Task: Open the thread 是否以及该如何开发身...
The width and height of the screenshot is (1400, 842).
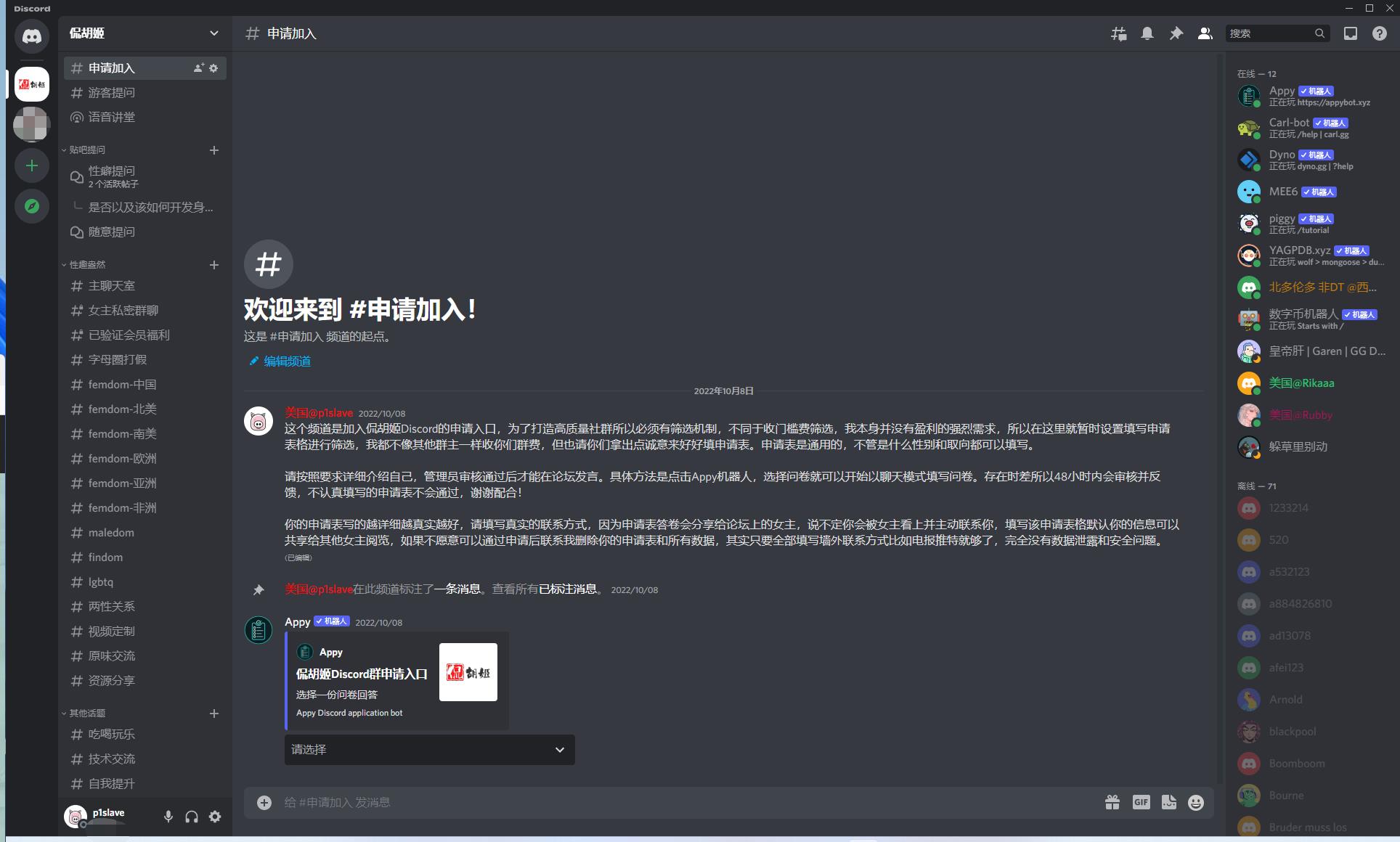Action: [150, 208]
